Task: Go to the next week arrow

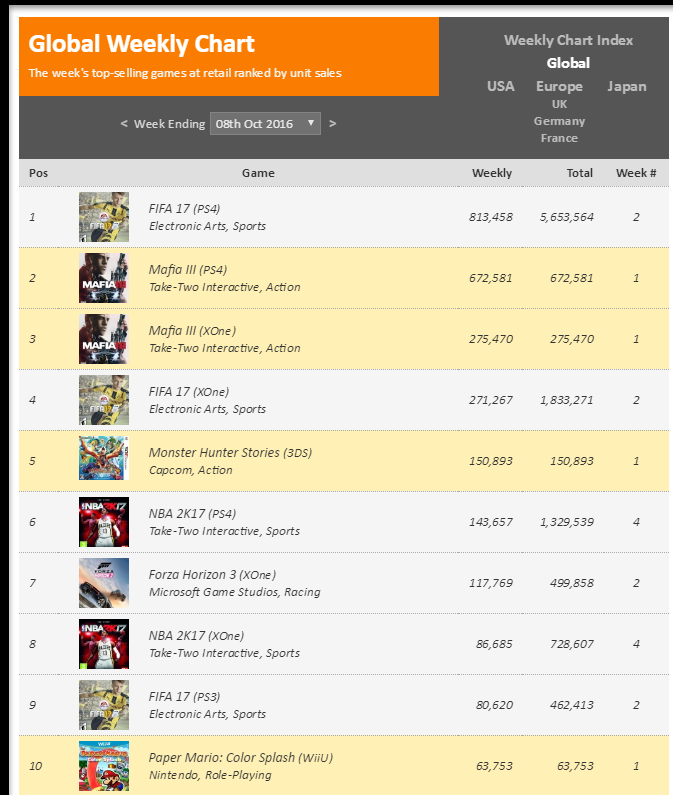Action: click(333, 124)
